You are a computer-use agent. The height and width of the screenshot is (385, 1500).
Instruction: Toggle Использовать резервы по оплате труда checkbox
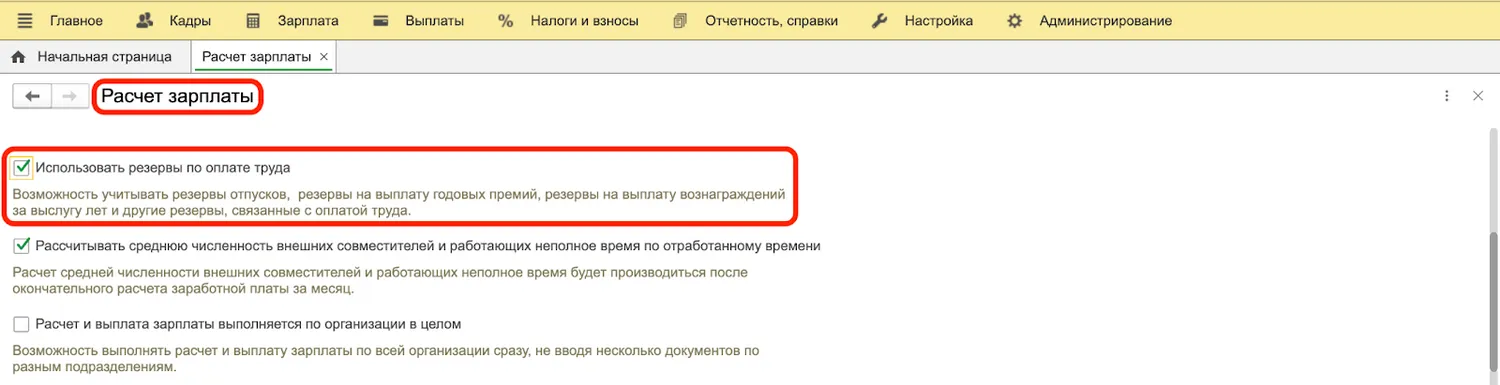click(22, 167)
